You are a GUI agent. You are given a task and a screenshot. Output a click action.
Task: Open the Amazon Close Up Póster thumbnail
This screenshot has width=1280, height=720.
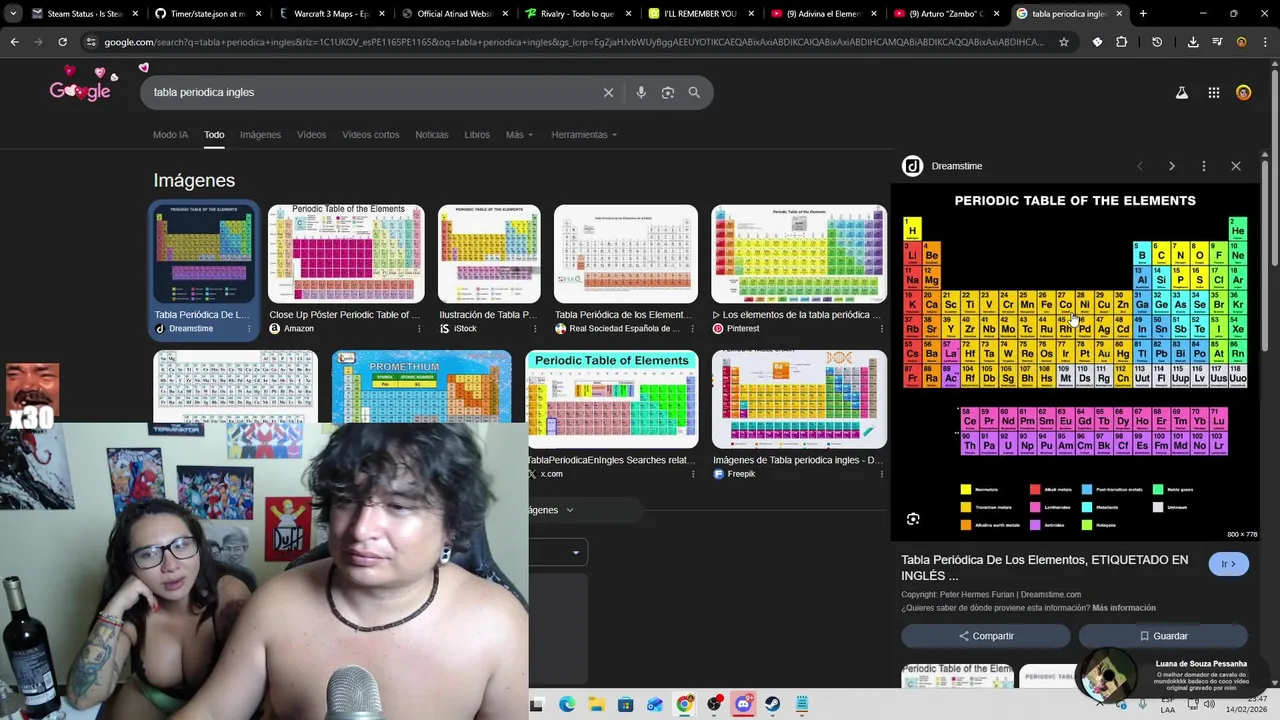coord(346,254)
